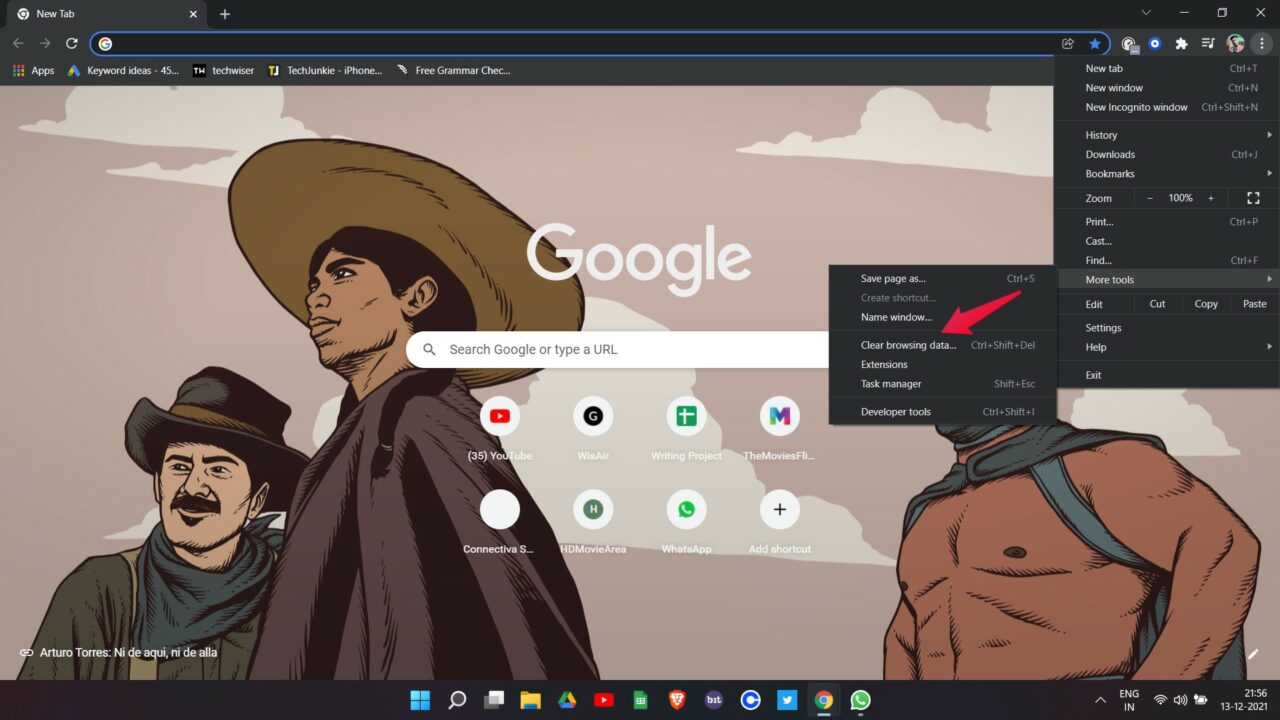
Task: Open the TechJunkie bookmark
Action: pyautogui.click(x=325, y=71)
